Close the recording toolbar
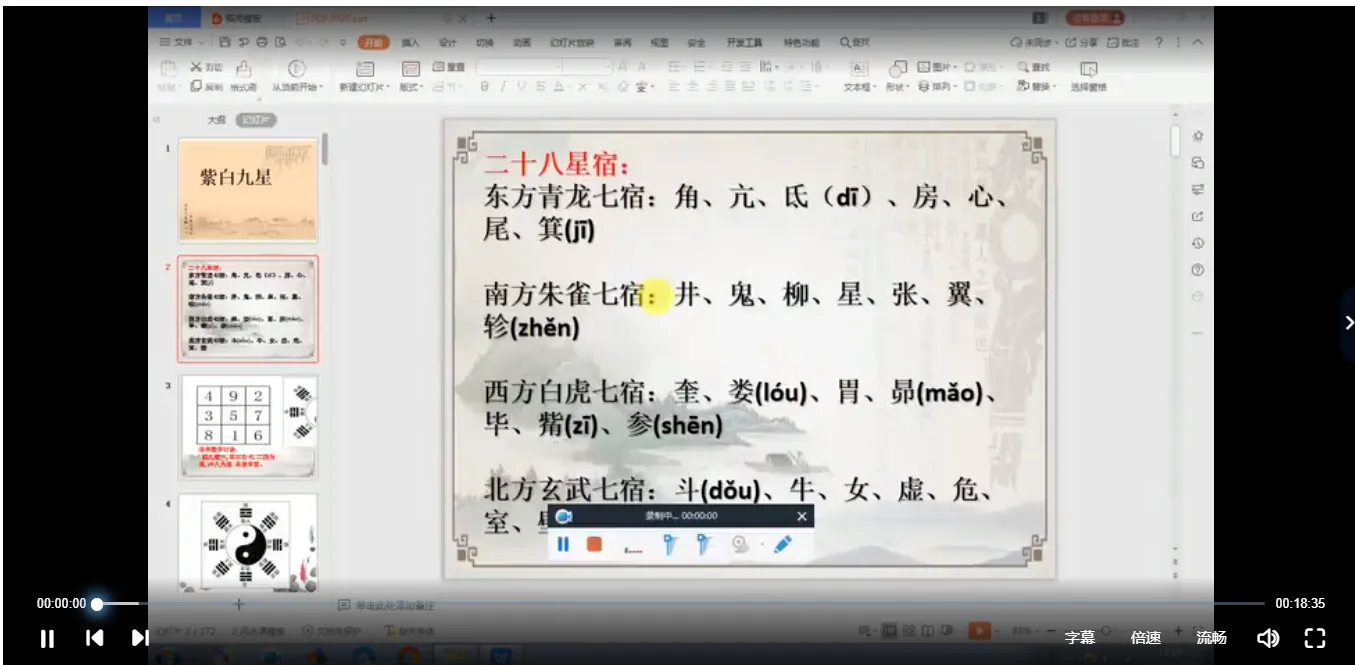 pyautogui.click(x=801, y=516)
